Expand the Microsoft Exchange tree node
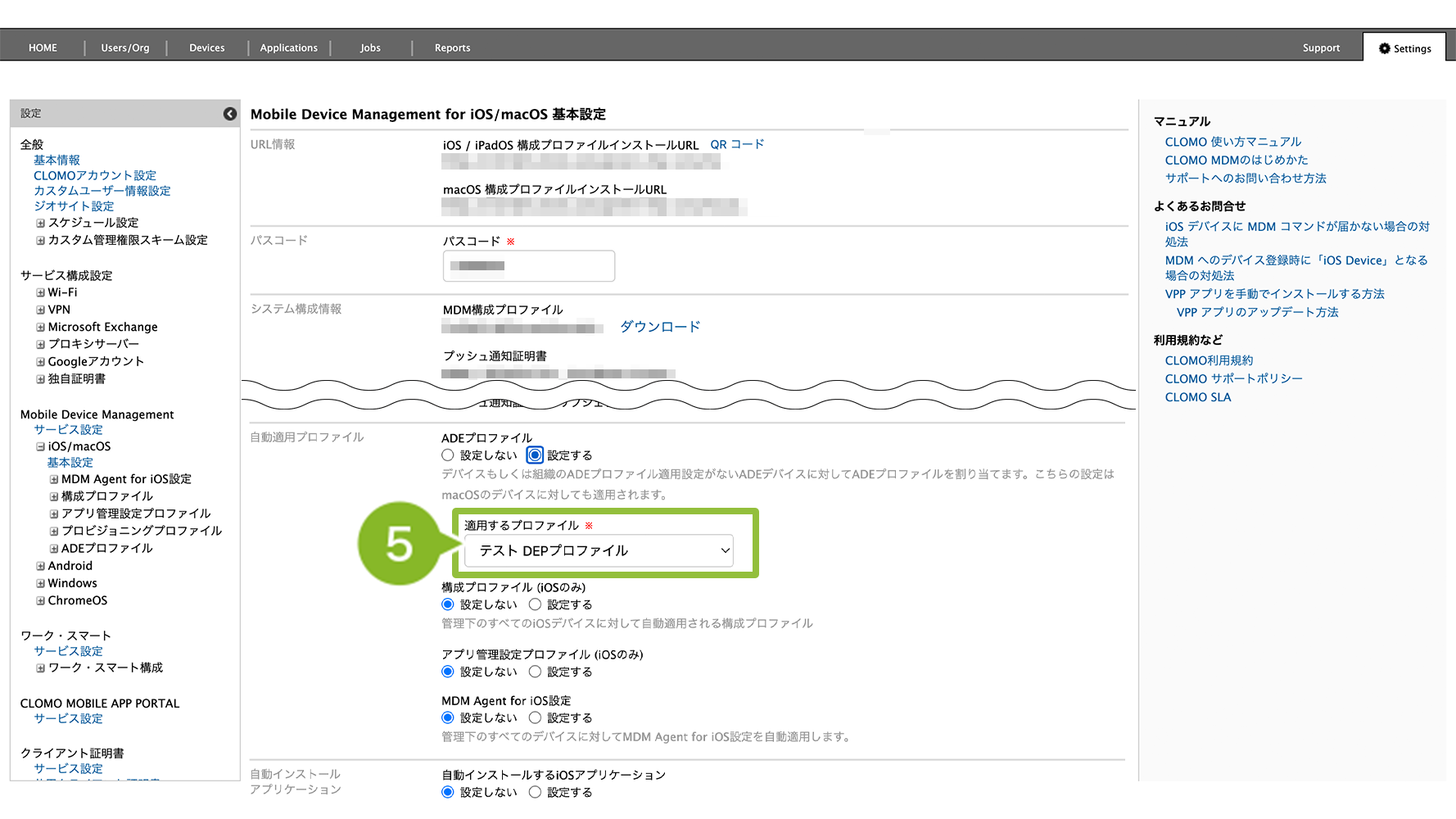This screenshot has height=819, width=1456. (x=40, y=327)
